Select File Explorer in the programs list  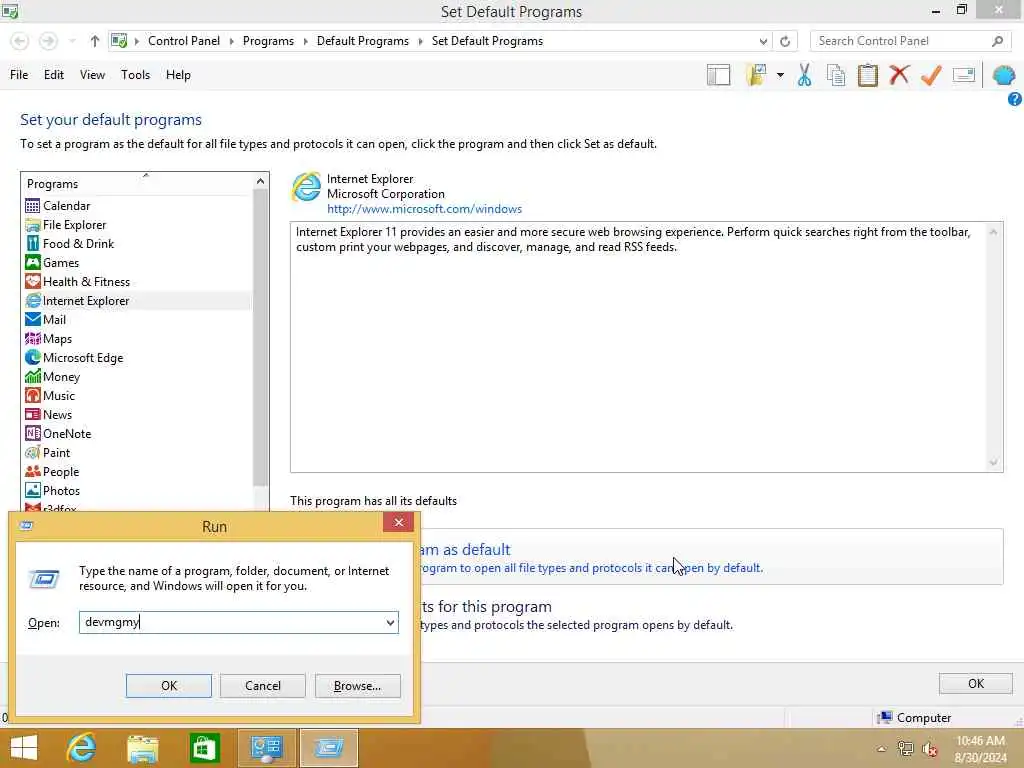pyautogui.click(x=74, y=225)
